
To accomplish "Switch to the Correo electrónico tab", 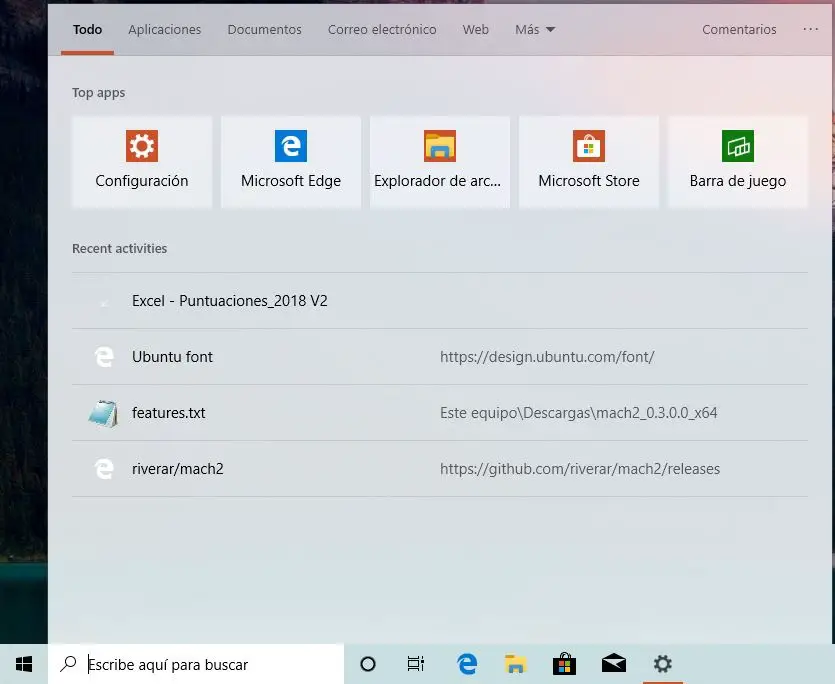I will click(382, 29).
